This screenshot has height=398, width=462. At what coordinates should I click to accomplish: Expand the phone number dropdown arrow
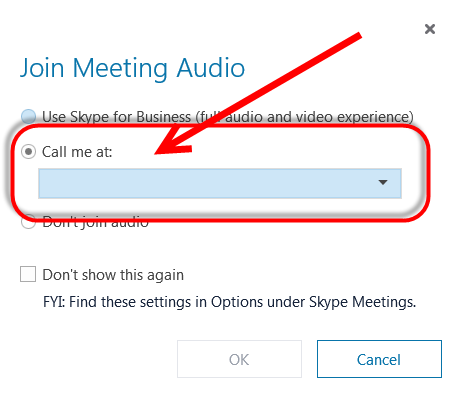coord(383,182)
